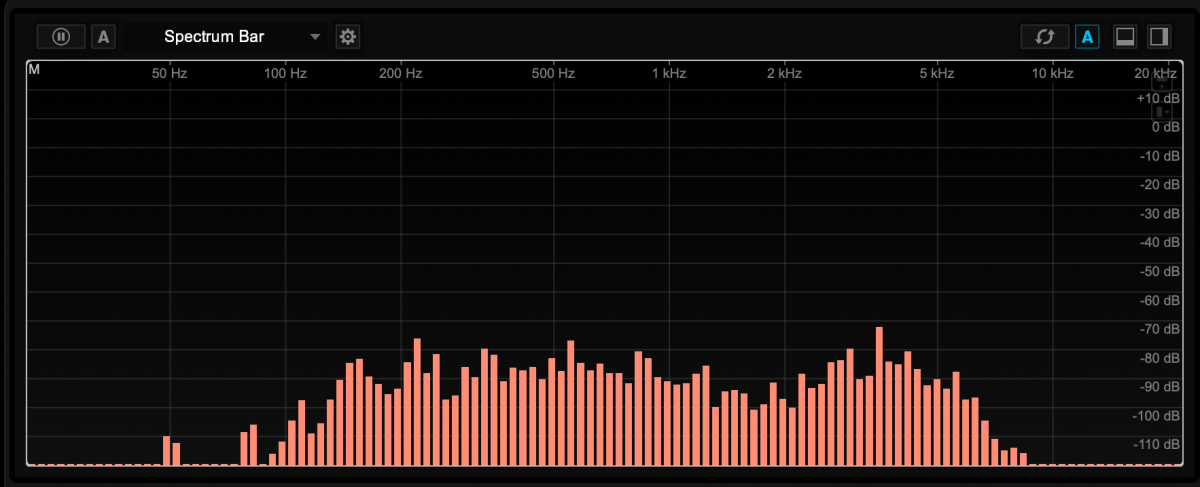Show the right side panel layout icon

coord(1159,37)
